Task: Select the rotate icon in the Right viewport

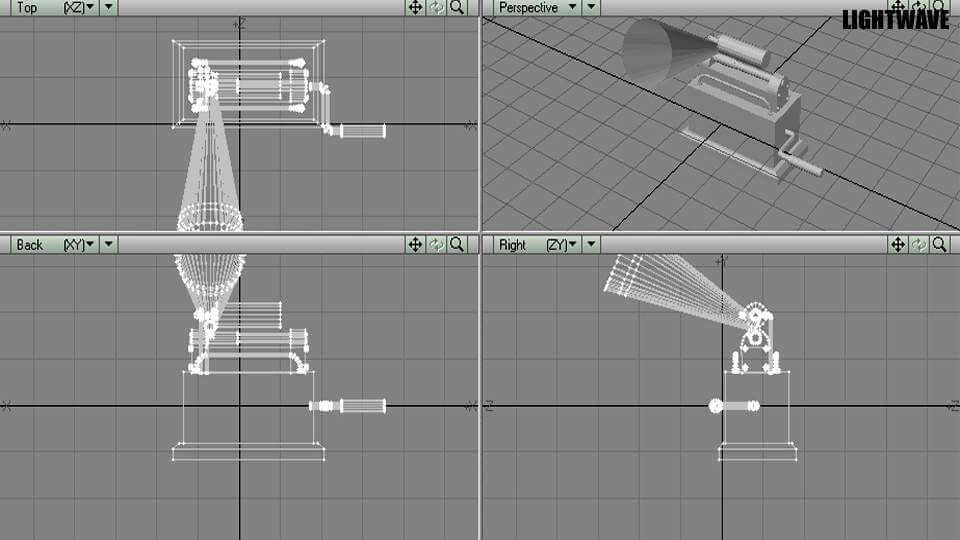Action: tap(919, 244)
